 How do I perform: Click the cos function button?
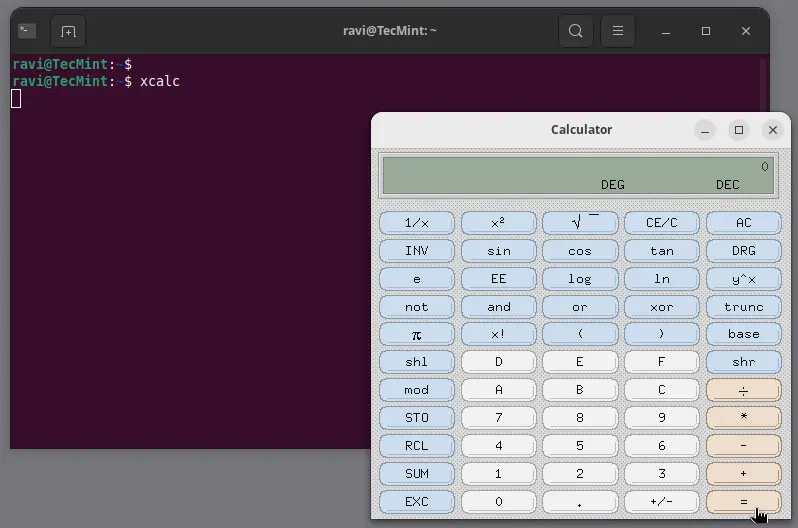(580, 251)
